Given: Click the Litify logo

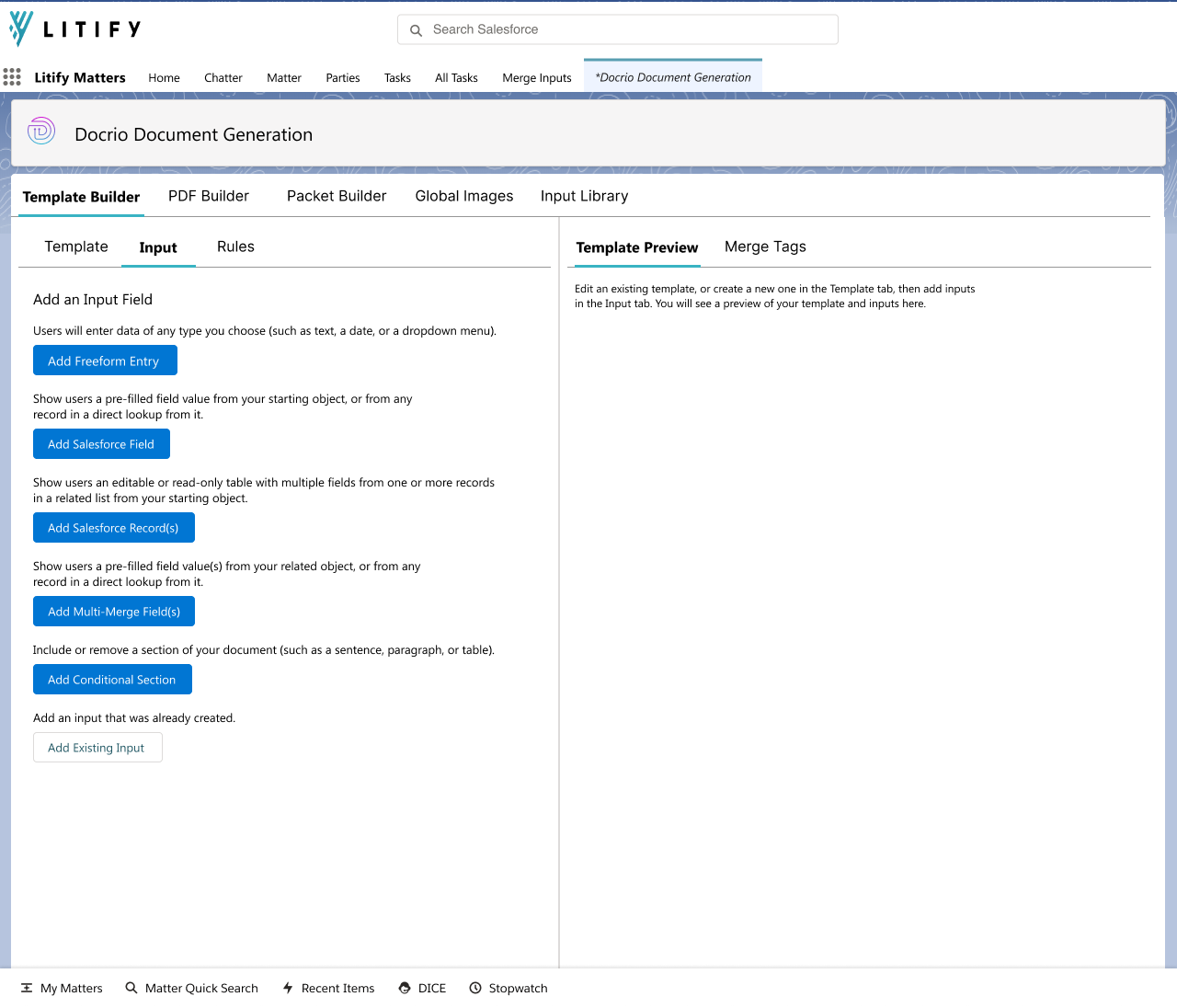Looking at the screenshot, I should pyautogui.click(x=75, y=29).
